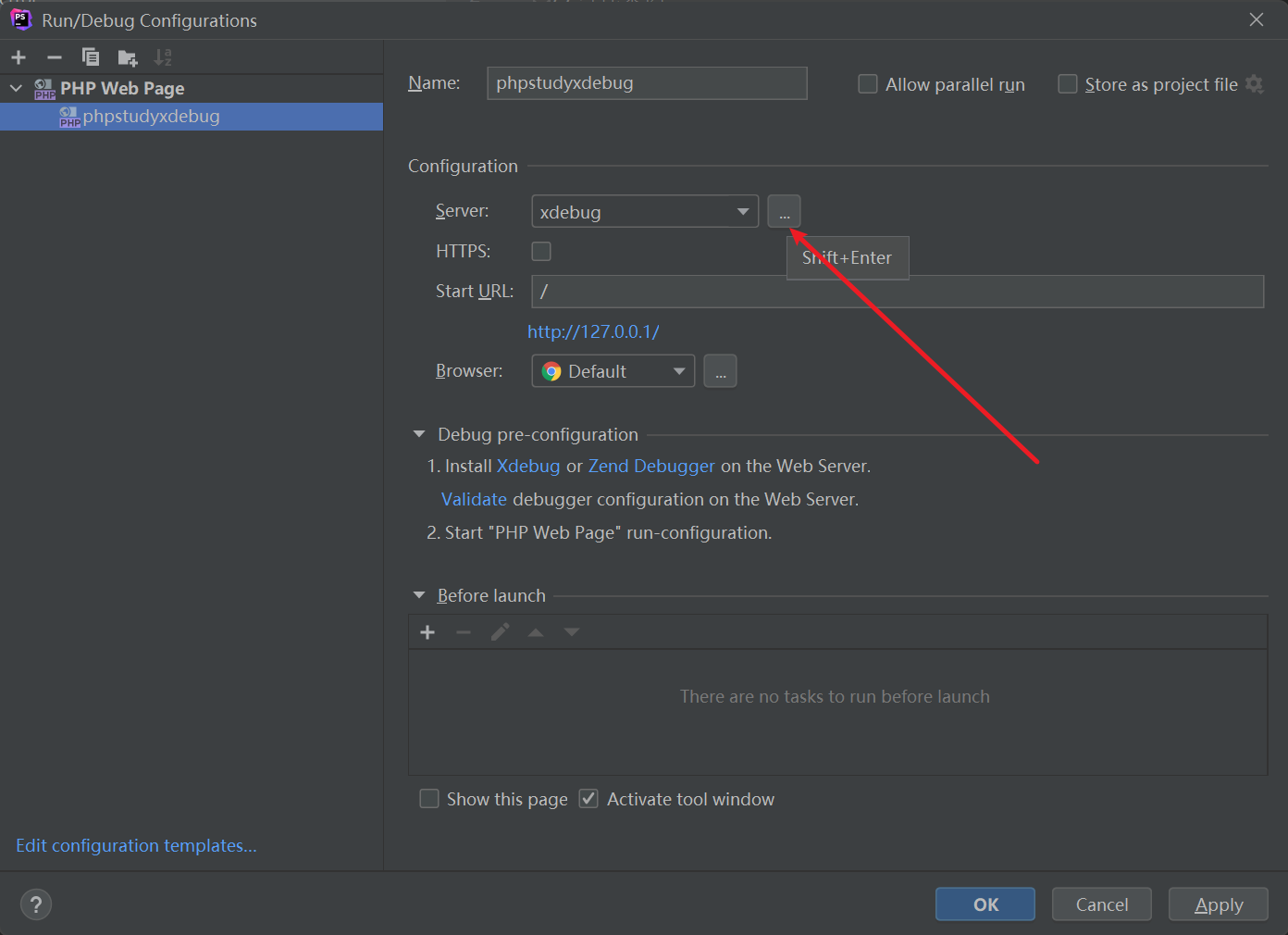Focus the Start URL field
This screenshot has height=935, width=1288.
point(898,292)
